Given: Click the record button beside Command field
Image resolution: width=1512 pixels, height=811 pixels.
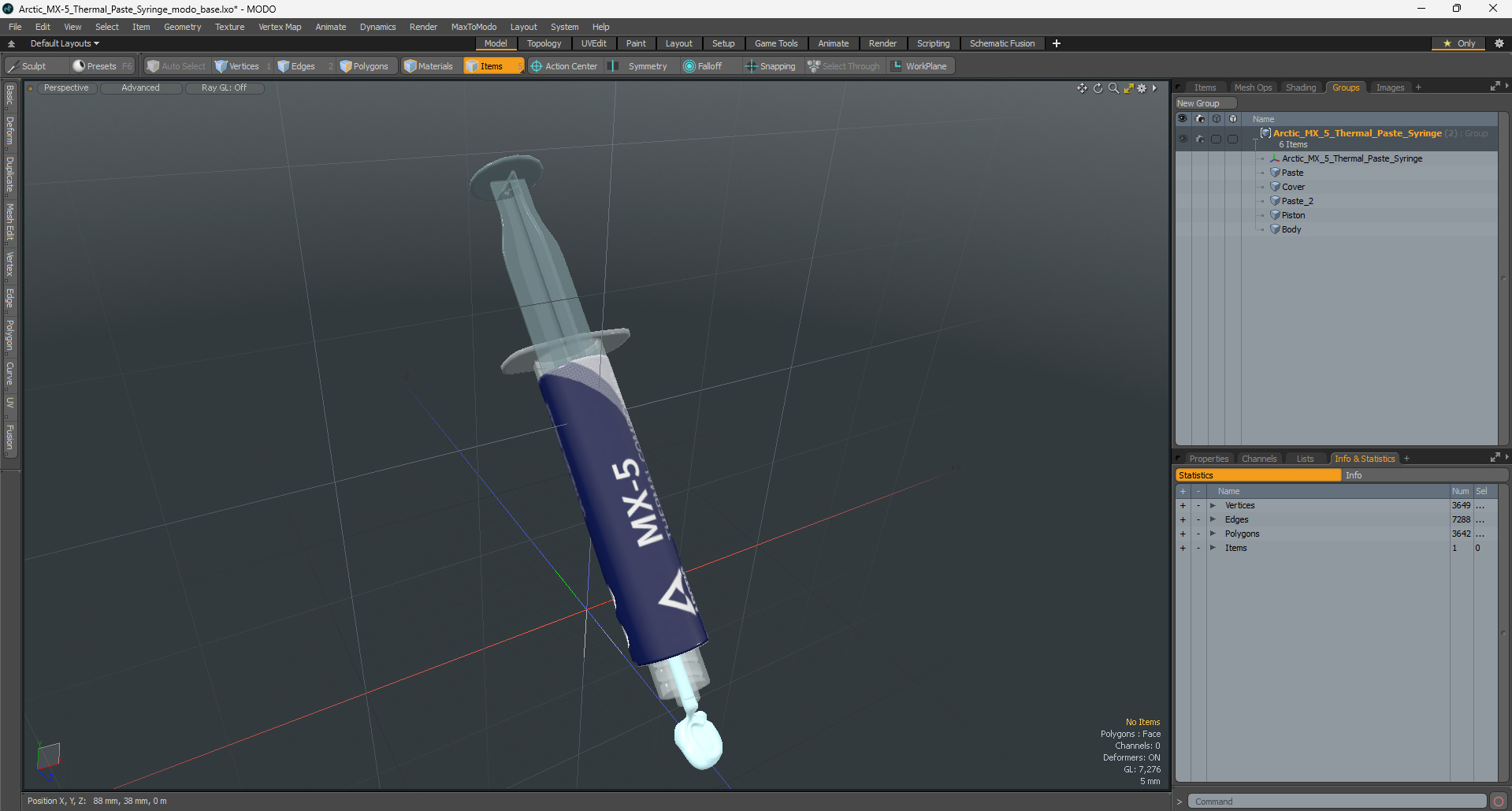Looking at the screenshot, I should pos(1498,802).
